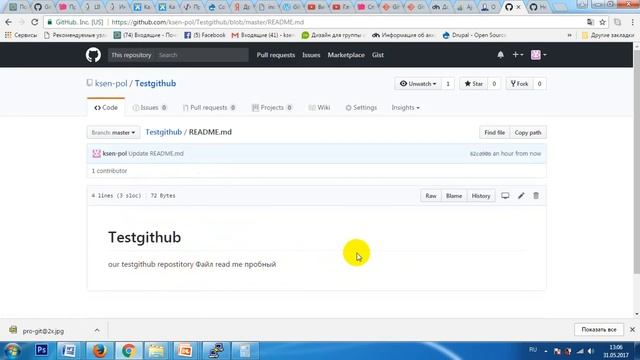Open Photoshop from taskbar

click(x=41, y=351)
